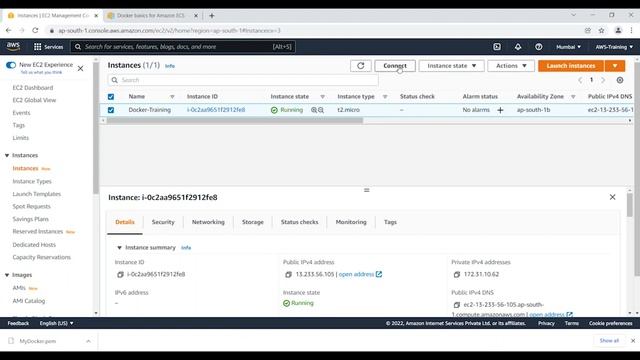Switch to the Security tab
640x360 pixels.
pyautogui.click(x=163, y=222)
